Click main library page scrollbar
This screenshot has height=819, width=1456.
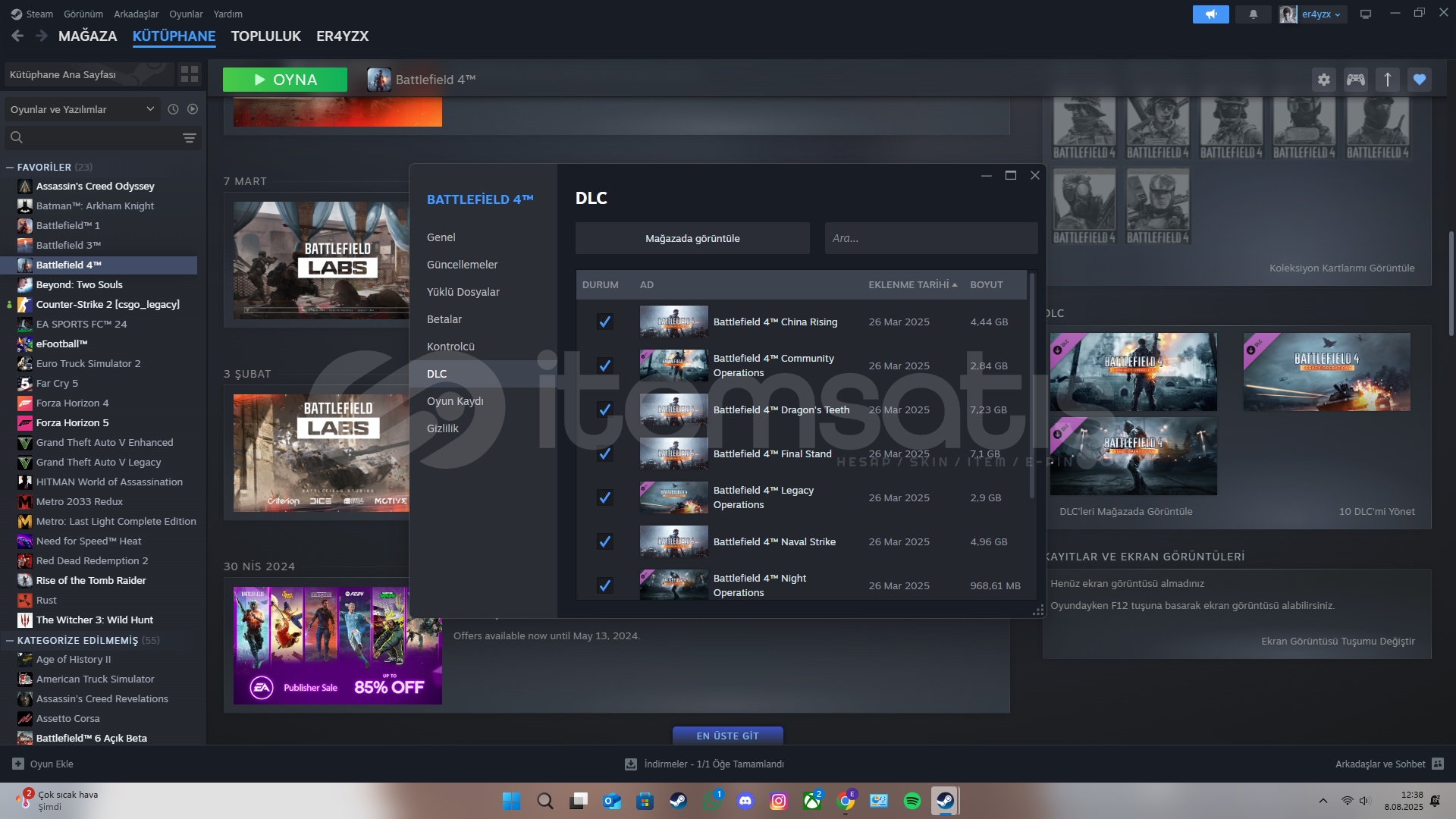pyautogui.click(x=1451, y=284)
